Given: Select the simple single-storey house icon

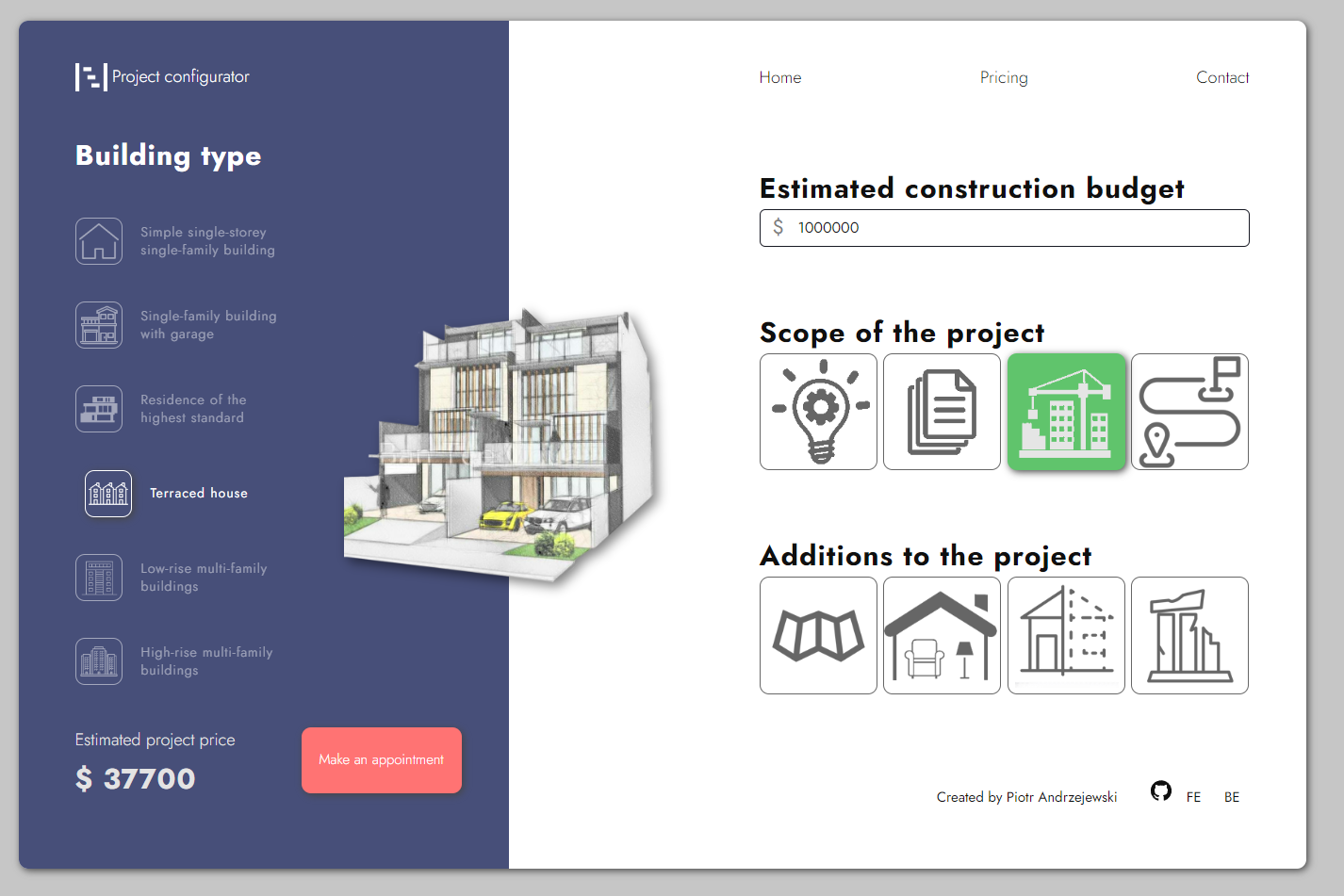Looking at the screenshot, I should tap(99, 241).
